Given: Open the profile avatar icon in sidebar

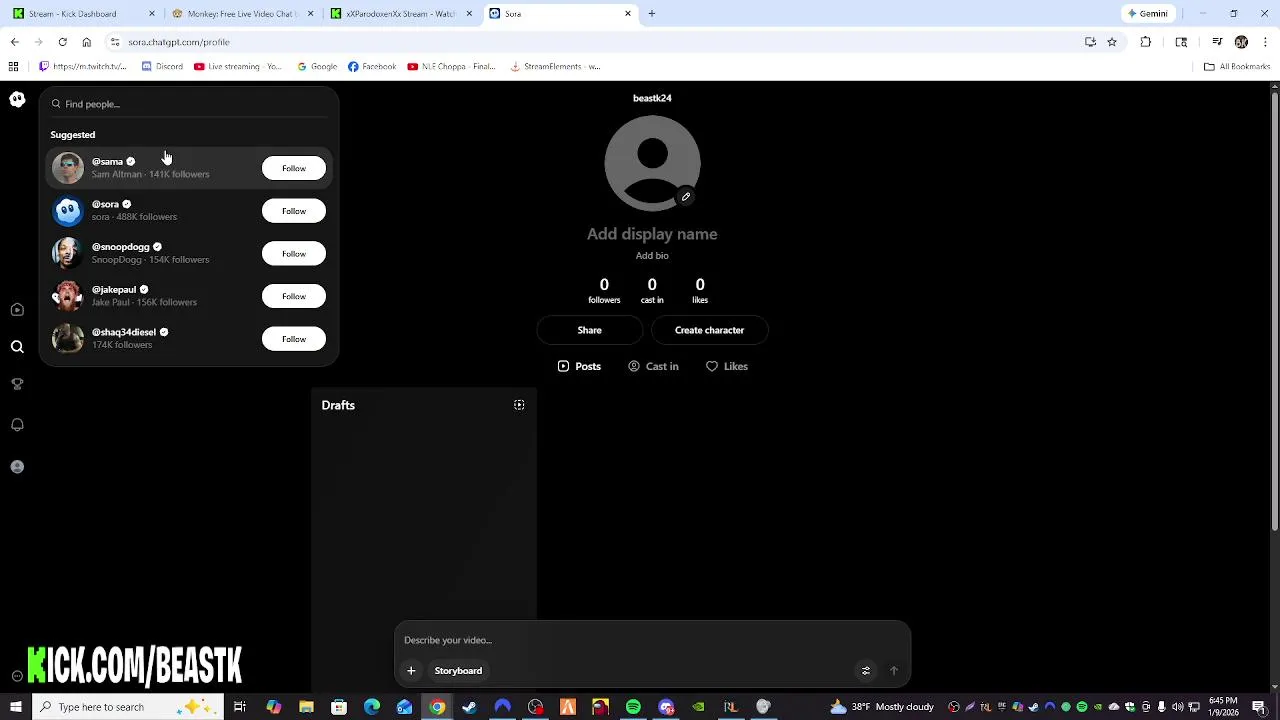Looking at the screenshot, I should (x=17, y=467).
